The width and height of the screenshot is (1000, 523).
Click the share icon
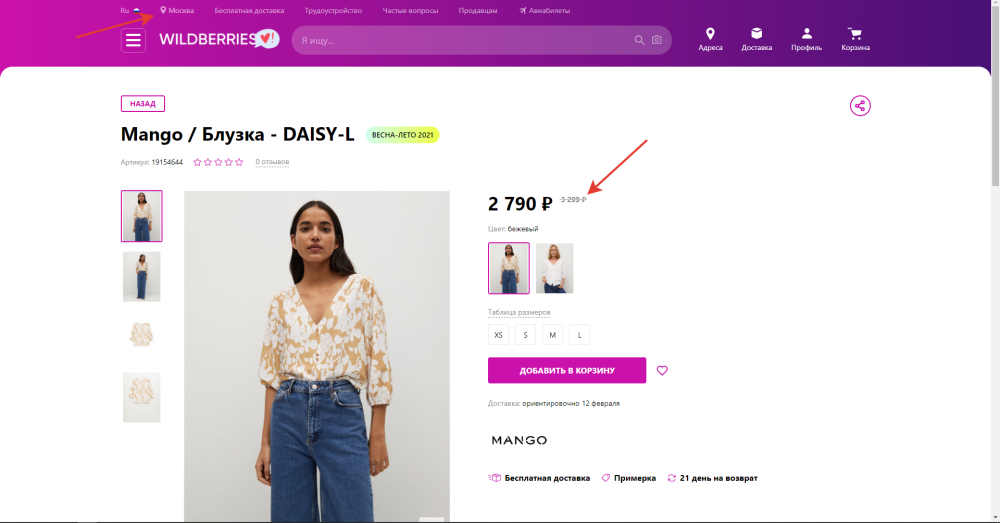[860, 106]
